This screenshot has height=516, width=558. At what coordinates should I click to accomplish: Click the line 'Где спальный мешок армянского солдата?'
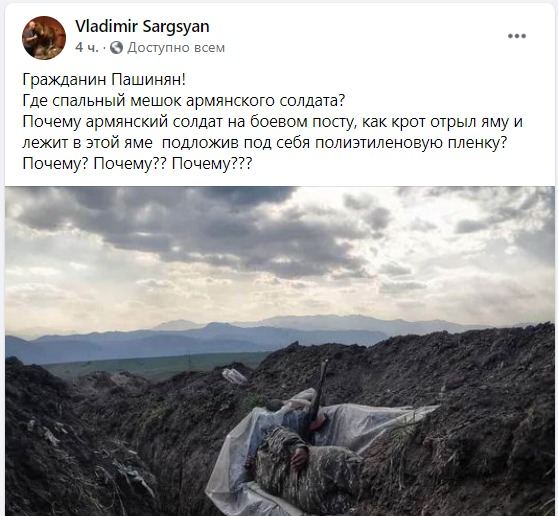(x=184, y=100)
